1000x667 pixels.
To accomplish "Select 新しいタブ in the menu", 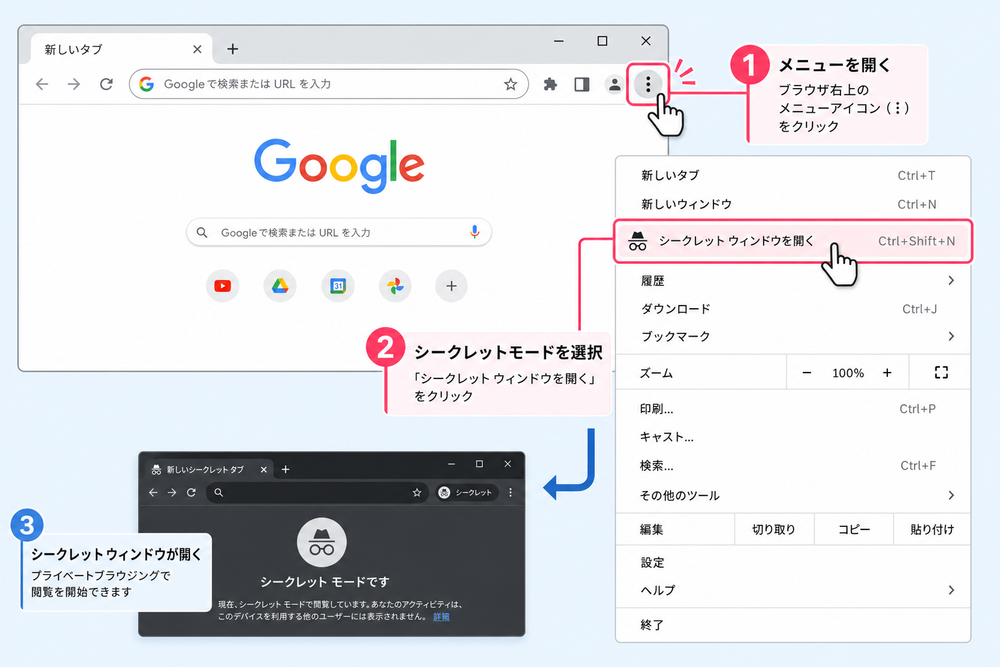I will [793, 175].
